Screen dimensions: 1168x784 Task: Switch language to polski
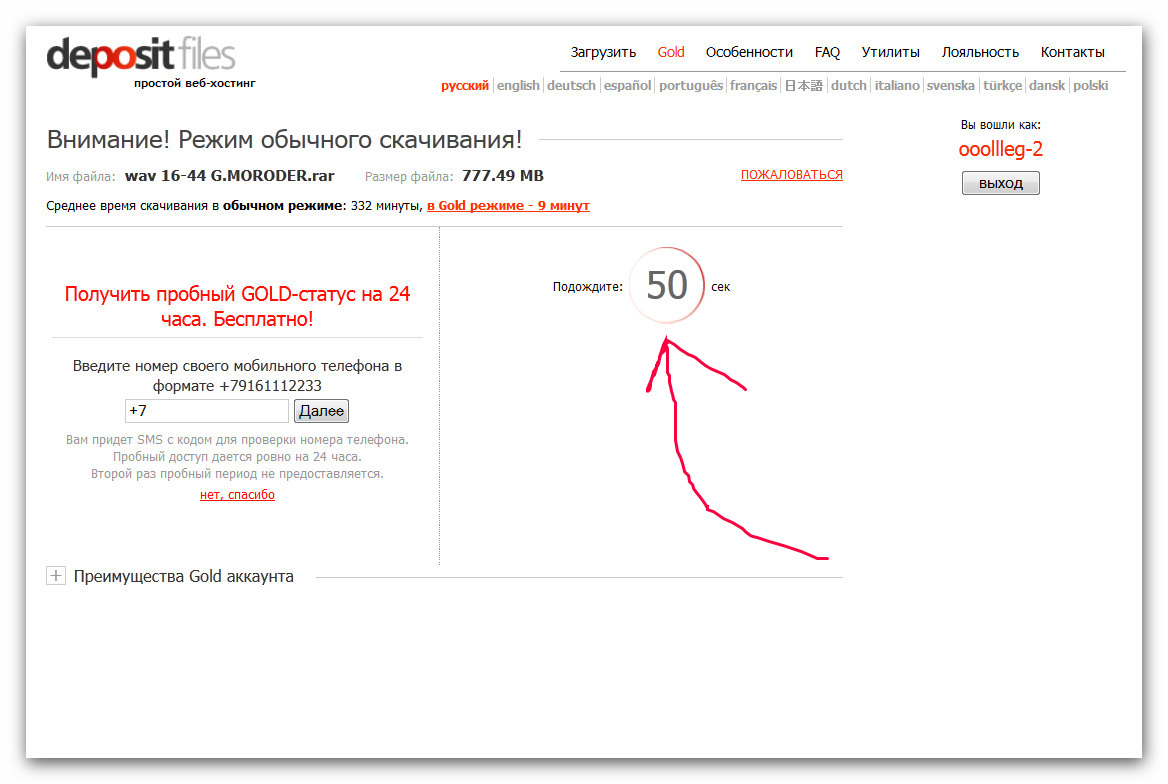(1091, 86)
